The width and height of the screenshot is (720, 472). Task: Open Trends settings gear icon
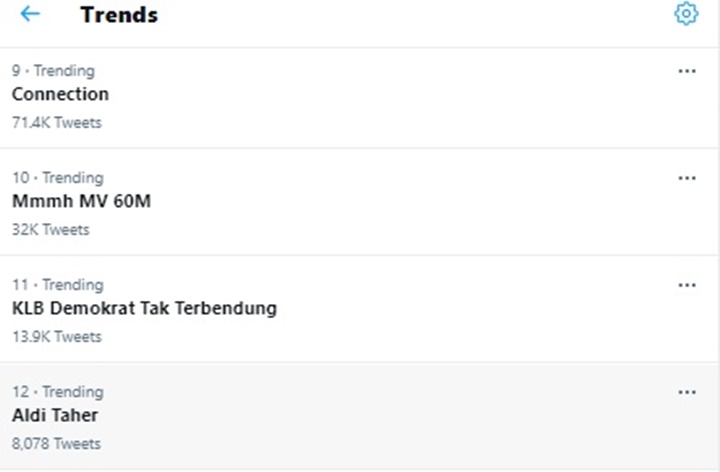tap(685, 14)
